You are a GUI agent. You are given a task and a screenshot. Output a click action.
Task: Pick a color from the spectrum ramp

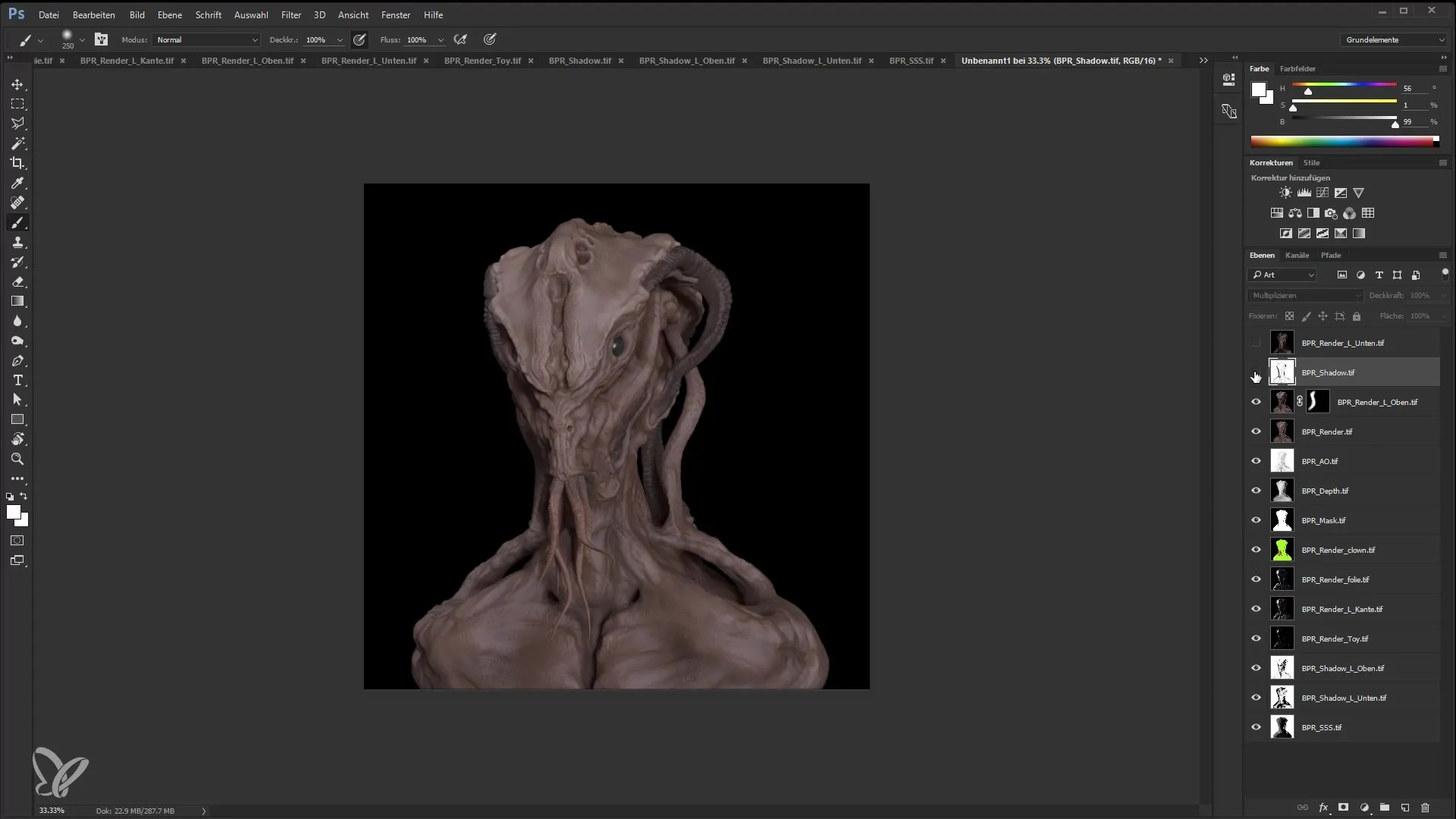1345,141
